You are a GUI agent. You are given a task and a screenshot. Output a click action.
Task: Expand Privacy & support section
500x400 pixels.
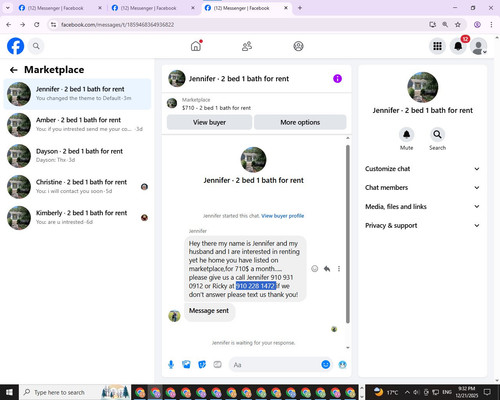pyautogui.click(x=423, y=225)
